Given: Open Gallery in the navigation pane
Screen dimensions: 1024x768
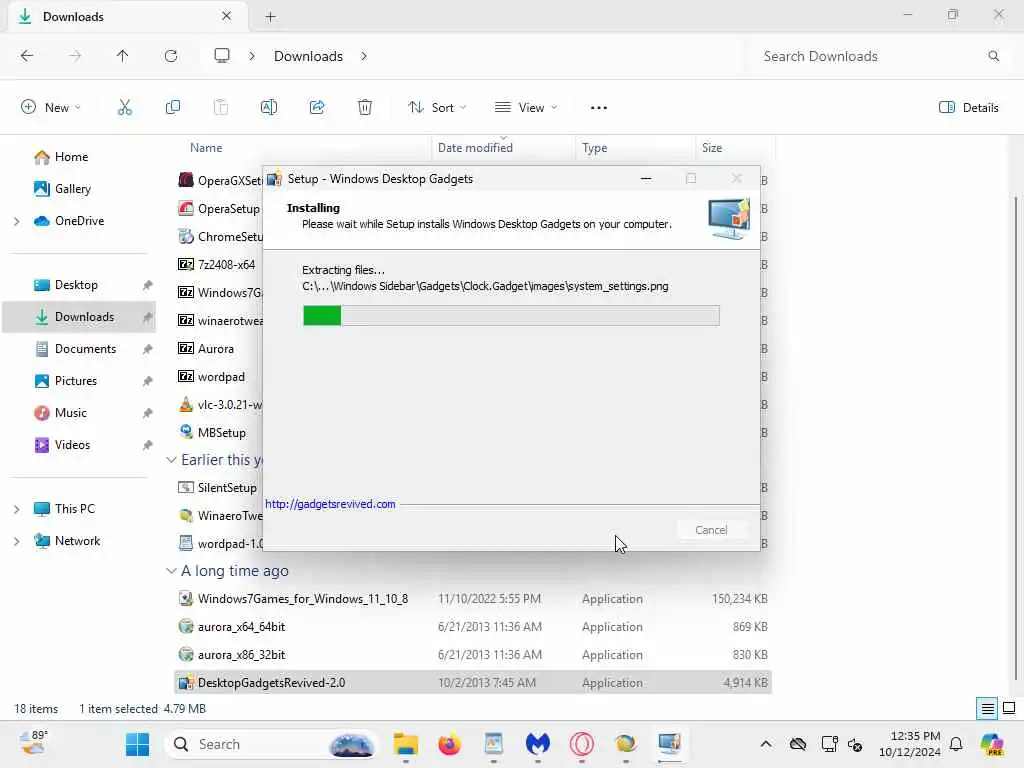Looking at the screenshot, I should [x=72, y=189].
